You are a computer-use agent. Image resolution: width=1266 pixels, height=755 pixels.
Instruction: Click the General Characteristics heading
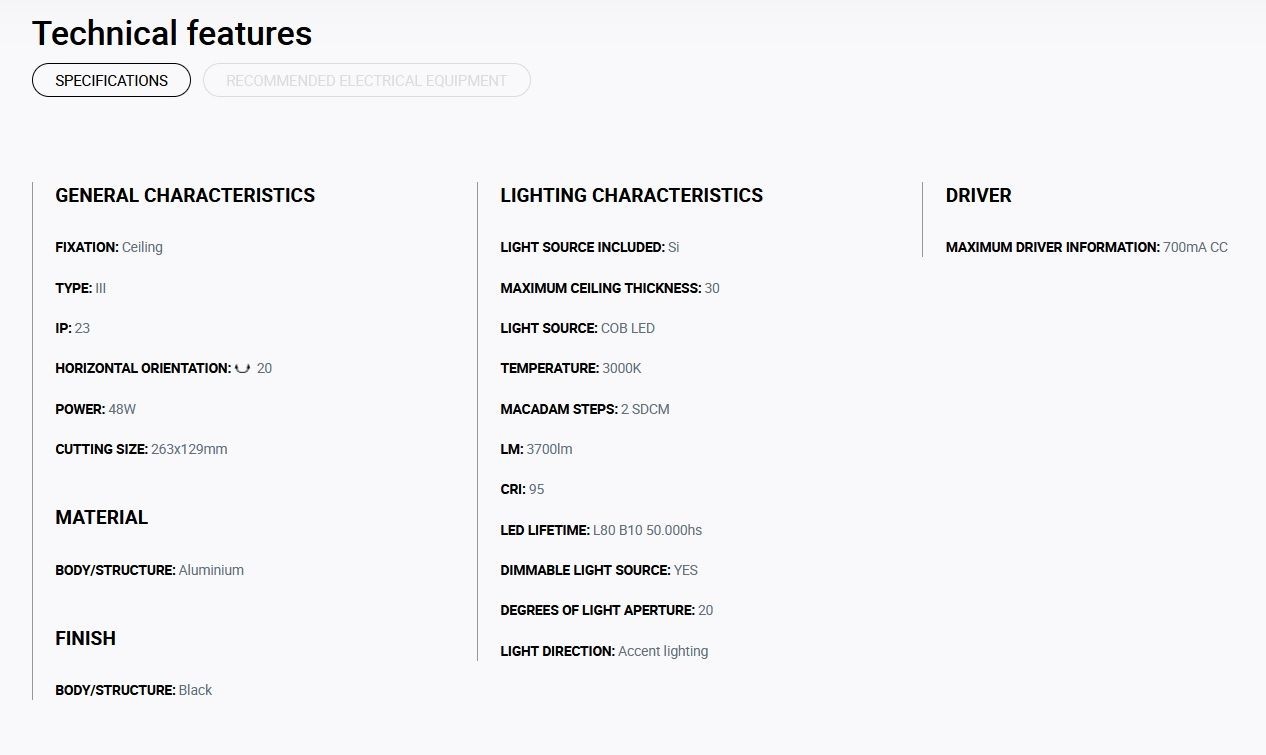[185, 195]
